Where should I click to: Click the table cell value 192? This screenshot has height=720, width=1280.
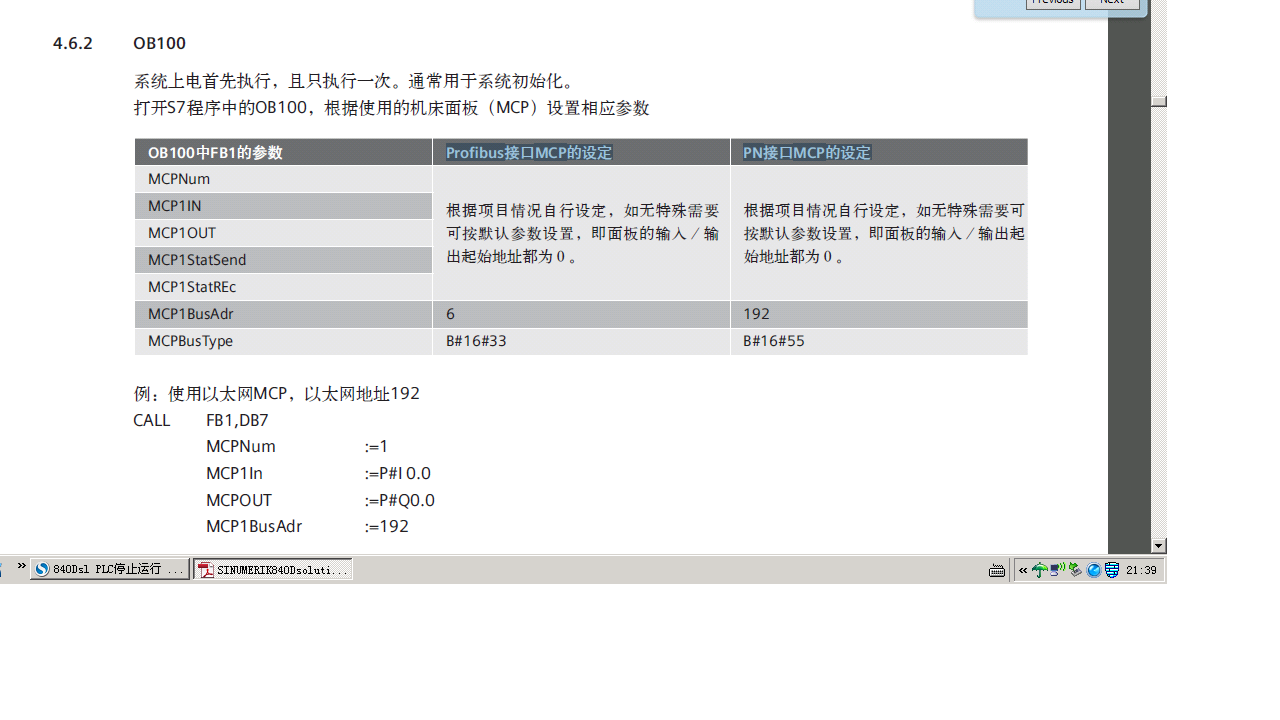[756, 314]
